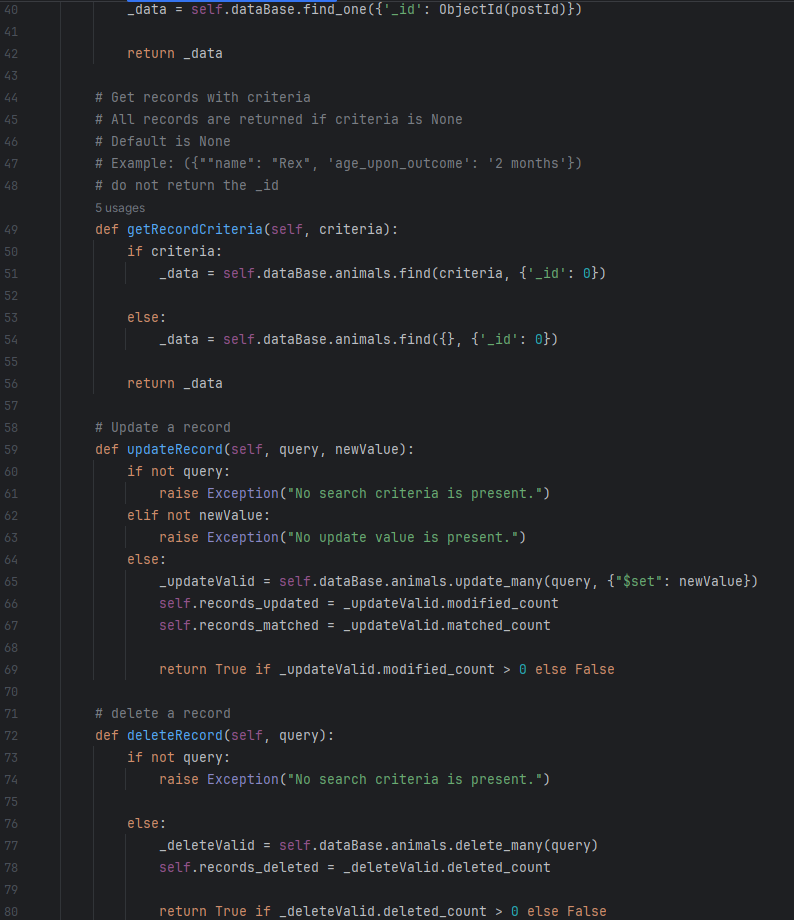Click the comment '# do not return the _id'
Screen dimensions: 794x920
(187, 185)
